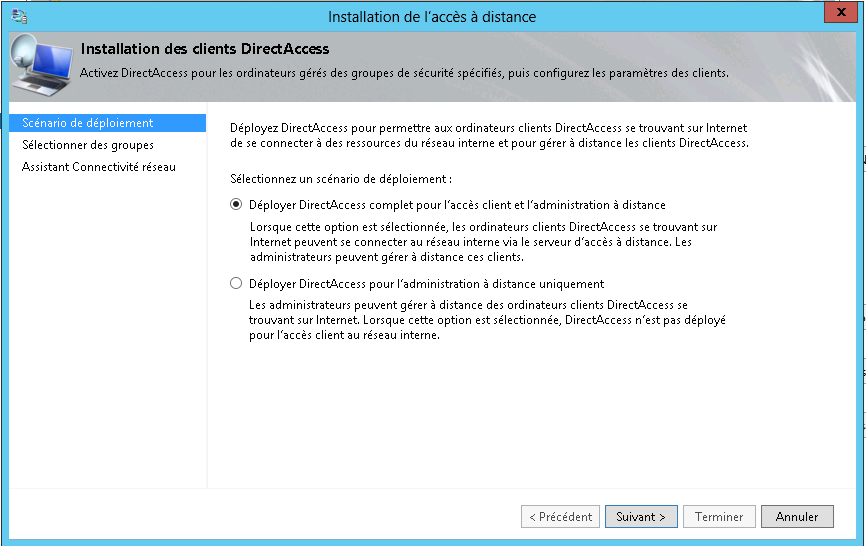
Task: Go to Sélectionner des groupes step
Action: [88, 145]
